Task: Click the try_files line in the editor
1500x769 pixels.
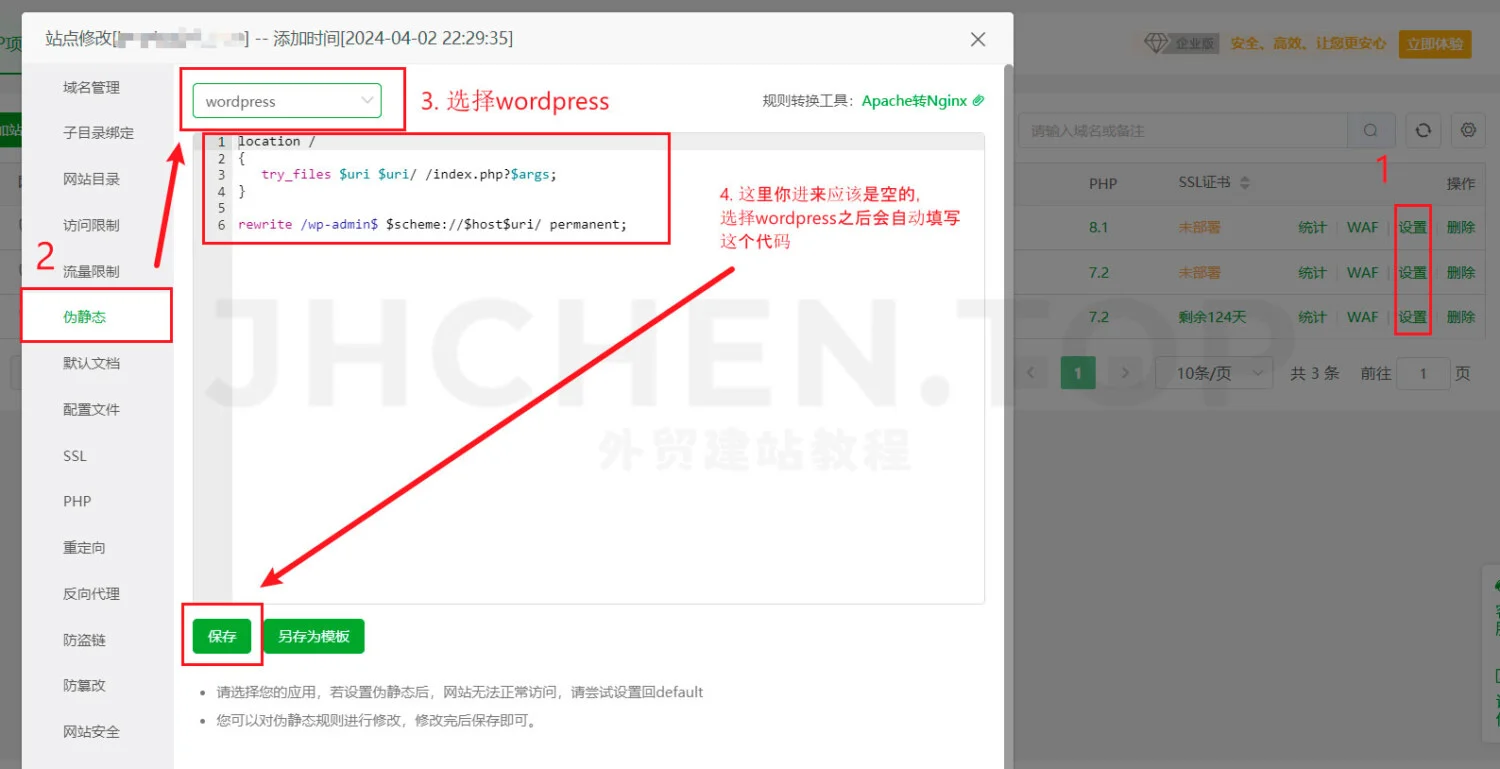Action: (x=408, y=174)
